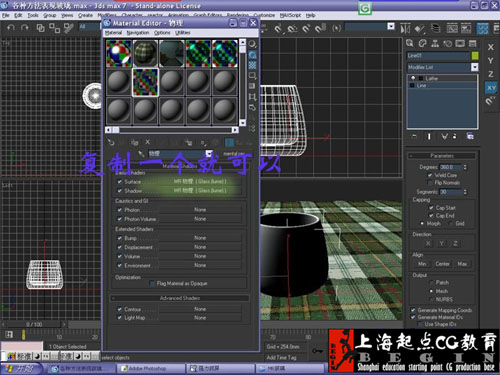
Task: Switch to the Hierarchy command panel tab
Action: click(x=435, y=43)
